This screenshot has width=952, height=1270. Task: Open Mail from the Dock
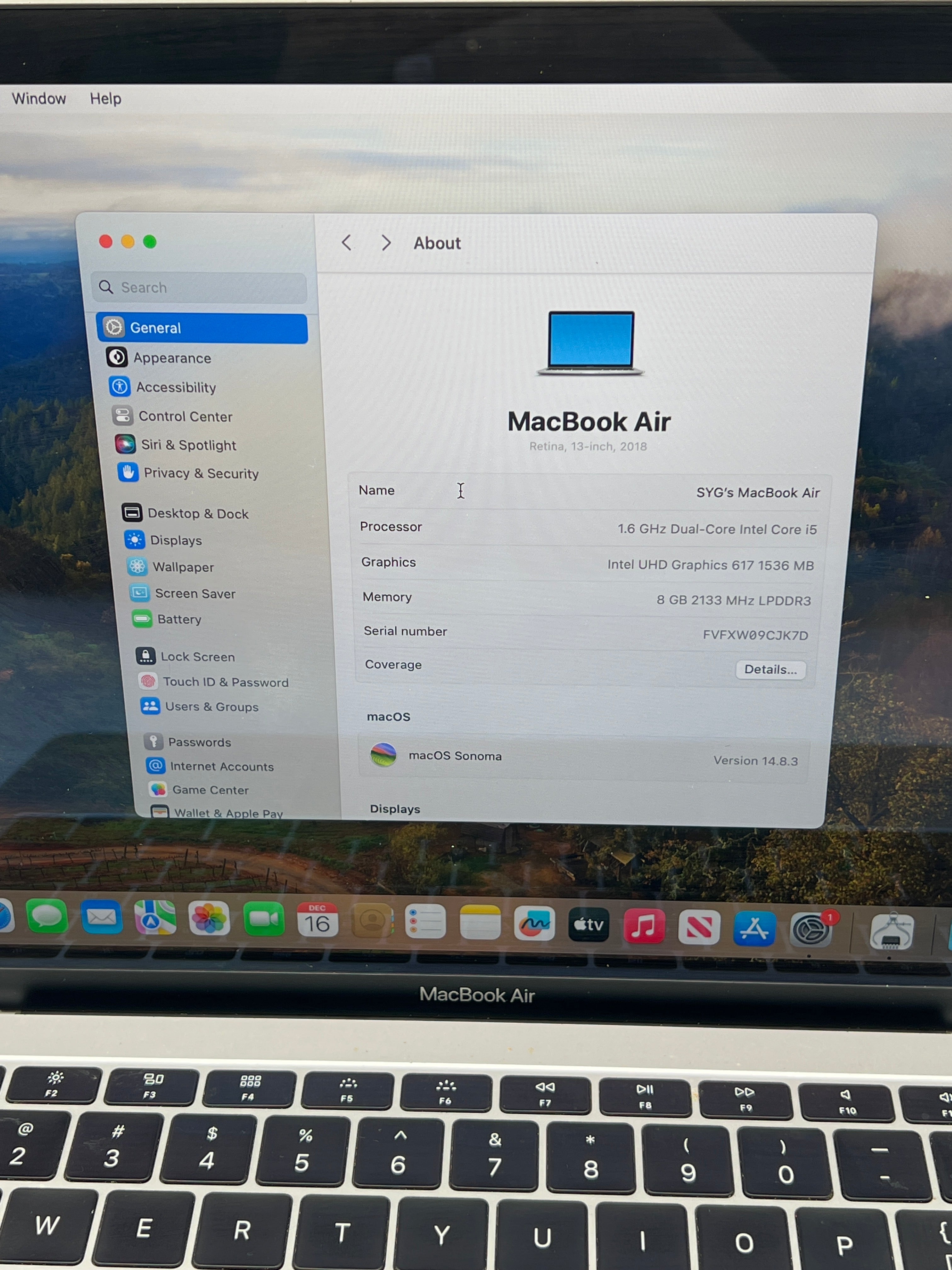(102, 917)
